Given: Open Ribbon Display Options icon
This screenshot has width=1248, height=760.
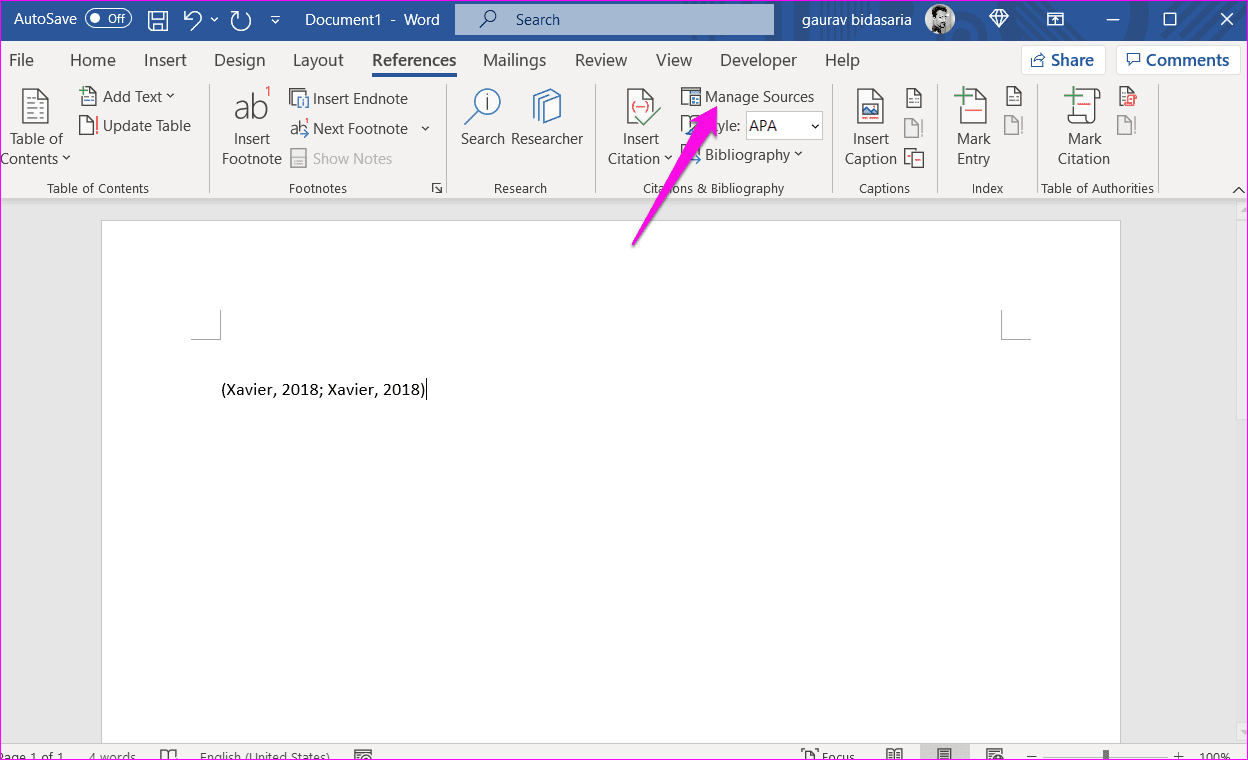Looking at the screenshot, I should 1055,19.
